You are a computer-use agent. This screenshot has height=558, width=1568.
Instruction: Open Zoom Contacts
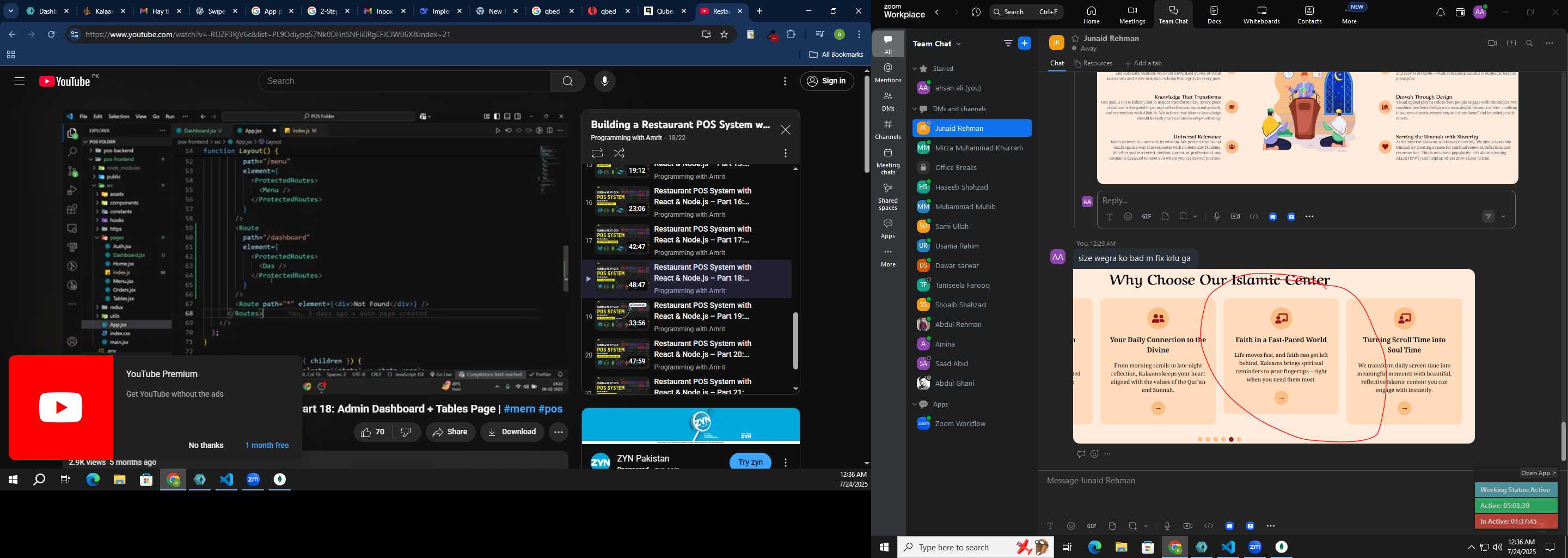tap(1309, 15)
